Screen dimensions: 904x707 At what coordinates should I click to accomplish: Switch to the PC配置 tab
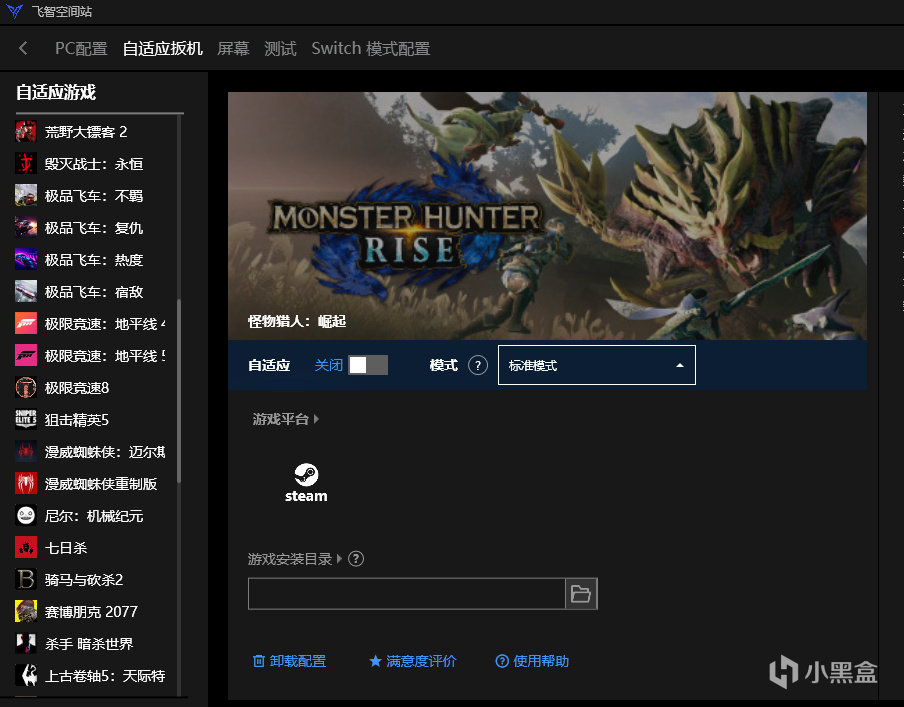click(81, 48)
